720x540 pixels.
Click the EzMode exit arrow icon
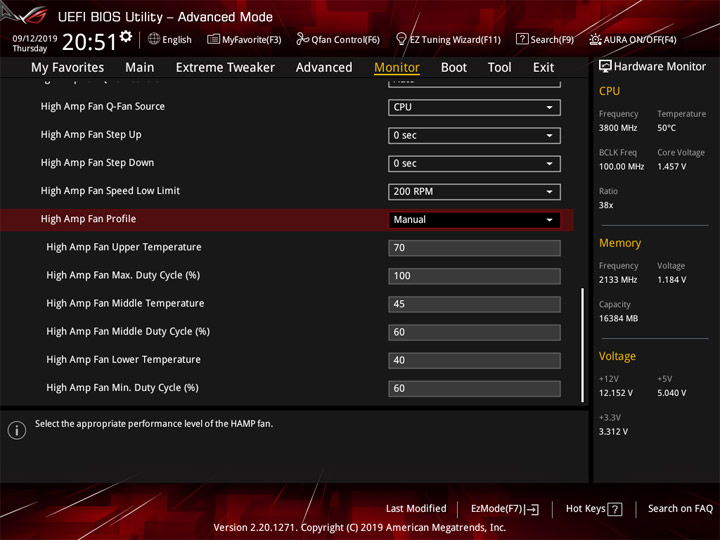pyautogui.click(x=532, y=509)
